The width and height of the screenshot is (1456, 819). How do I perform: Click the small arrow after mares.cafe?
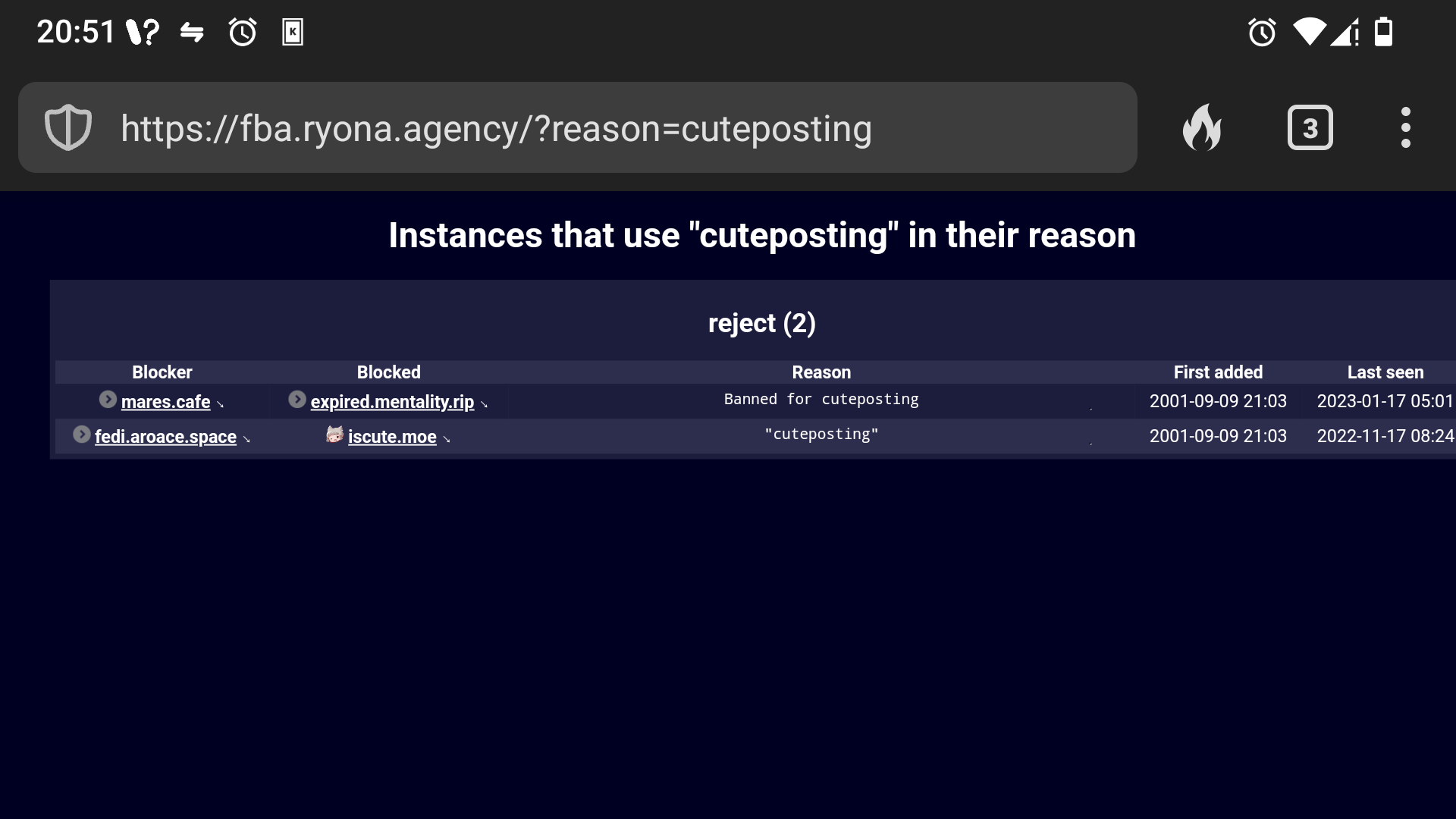click(220, 404)
